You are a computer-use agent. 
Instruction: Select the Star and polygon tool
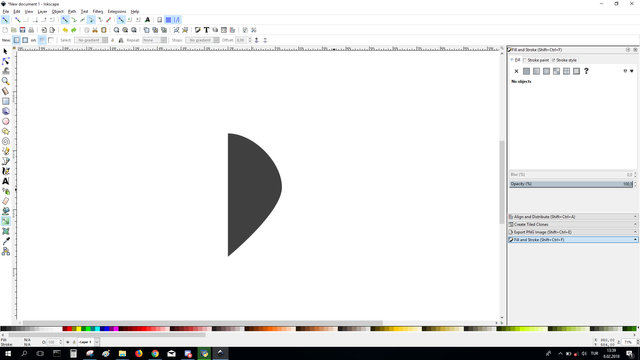point(5,131)
